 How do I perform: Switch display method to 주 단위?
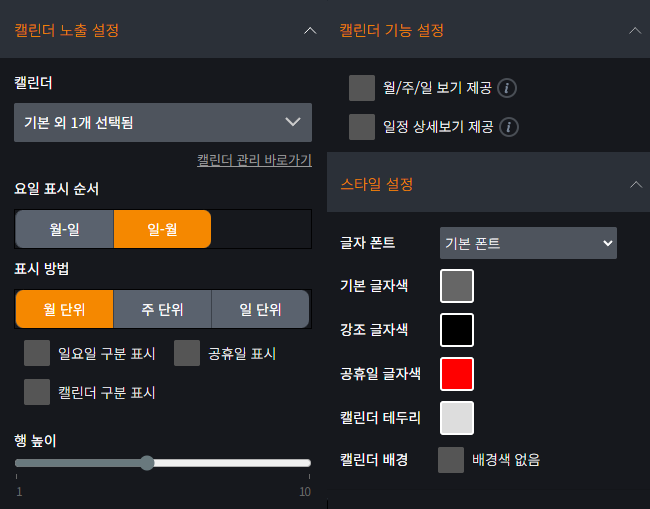(162, 309)
